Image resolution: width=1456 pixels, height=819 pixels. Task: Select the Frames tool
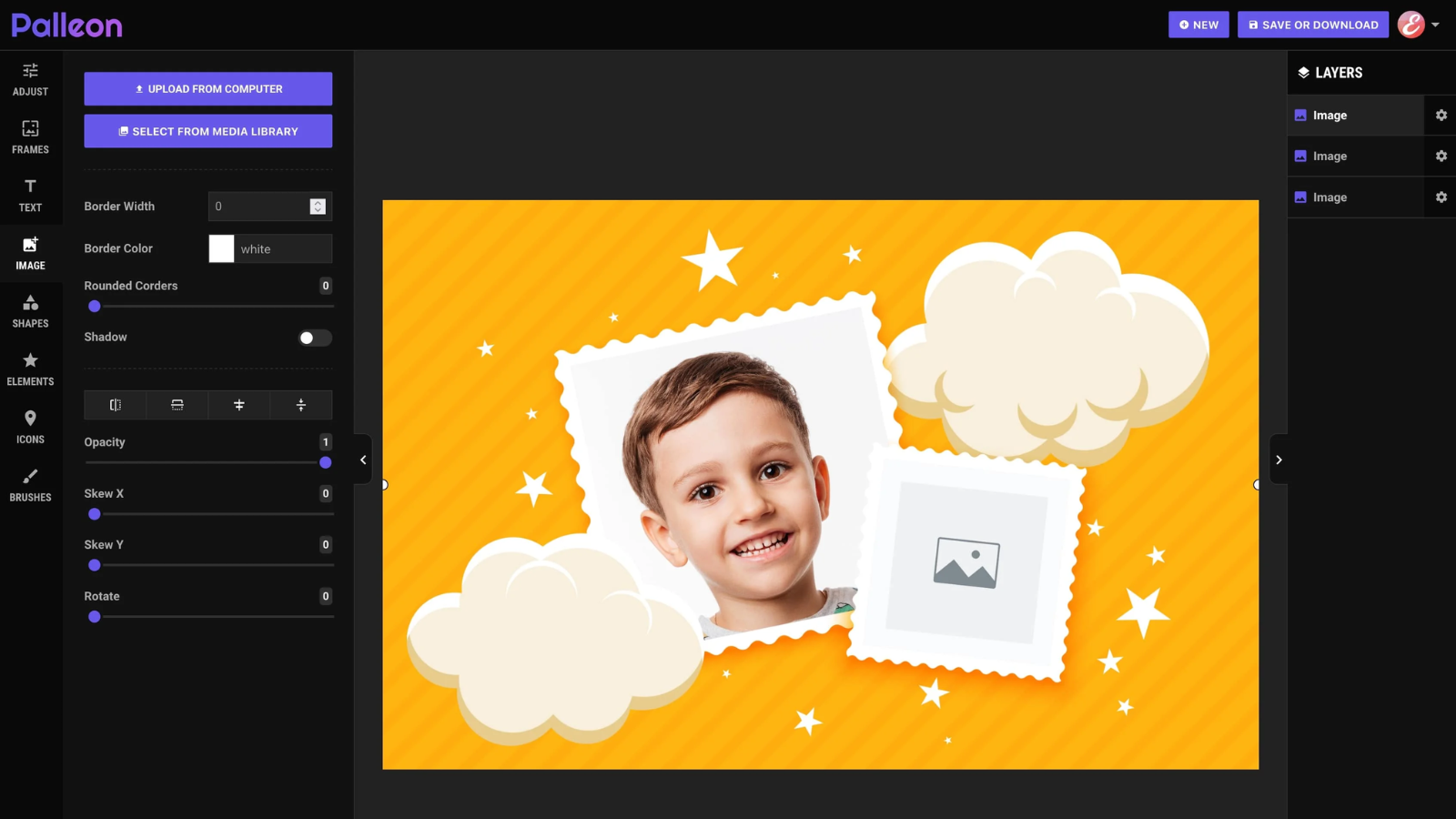[30, 136]
